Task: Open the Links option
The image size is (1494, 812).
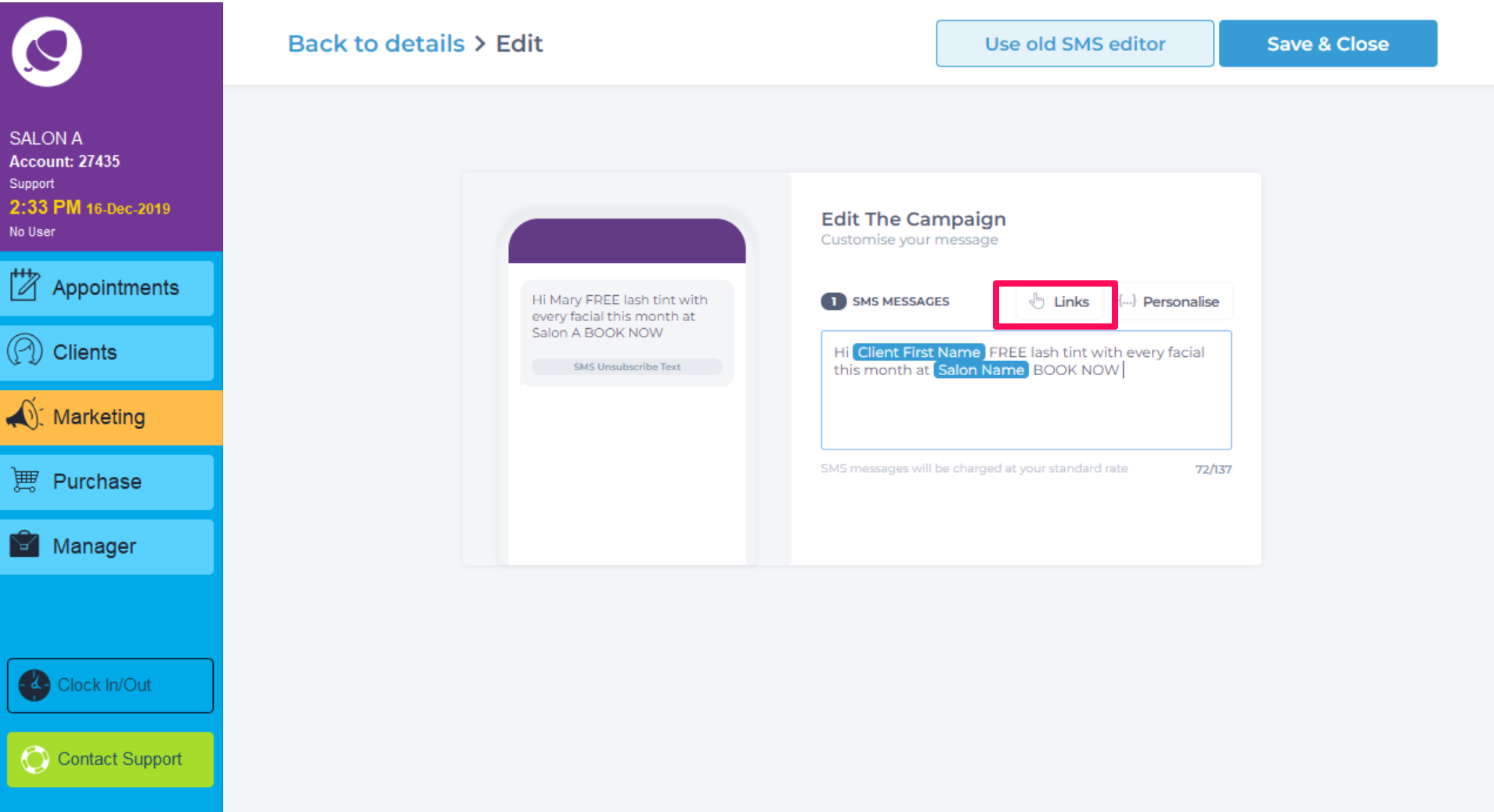Action: [1059, 301]
